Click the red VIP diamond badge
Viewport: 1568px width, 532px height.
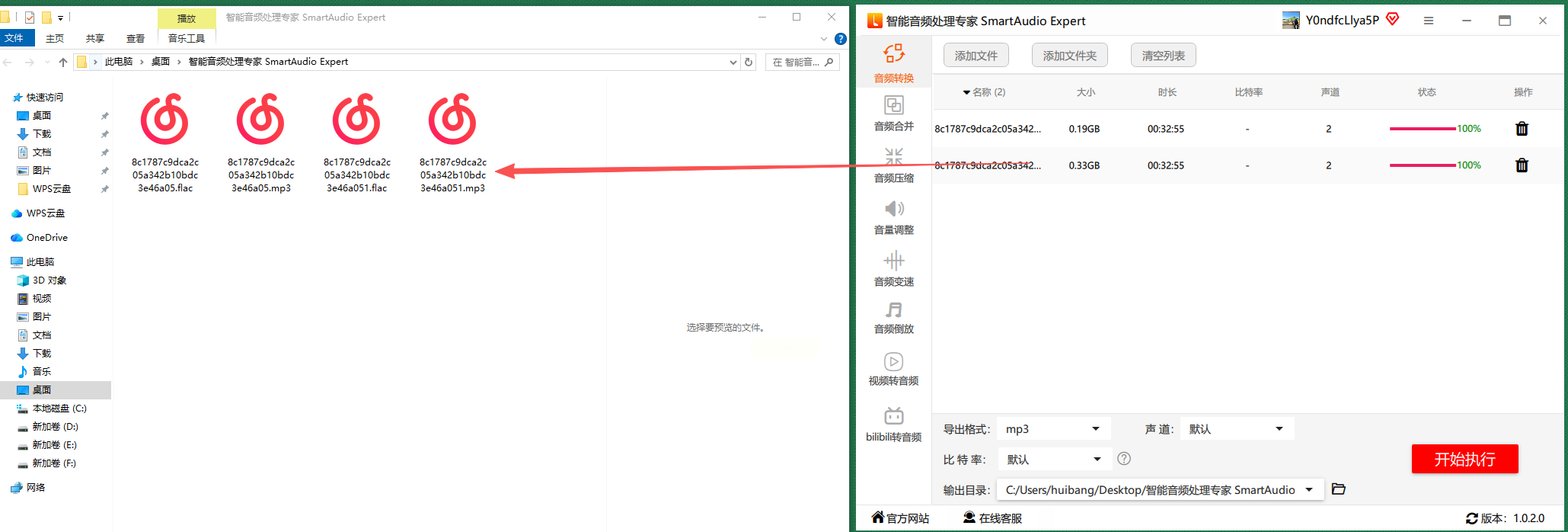[x=1393, y=19]
